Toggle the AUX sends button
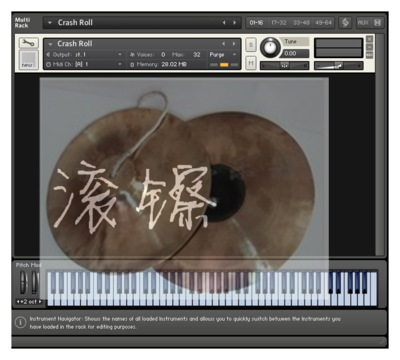 click(x=363, y=23)
